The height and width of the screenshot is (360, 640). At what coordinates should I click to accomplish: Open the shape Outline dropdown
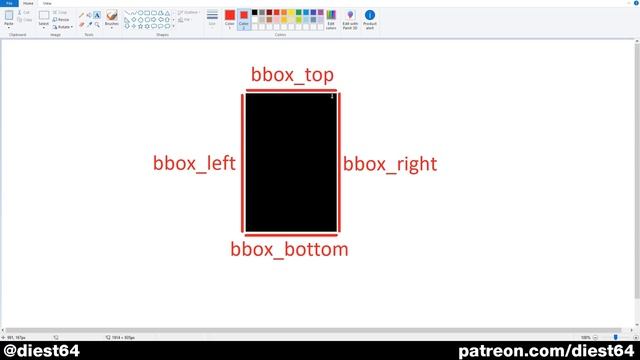[x=188, y=13]
